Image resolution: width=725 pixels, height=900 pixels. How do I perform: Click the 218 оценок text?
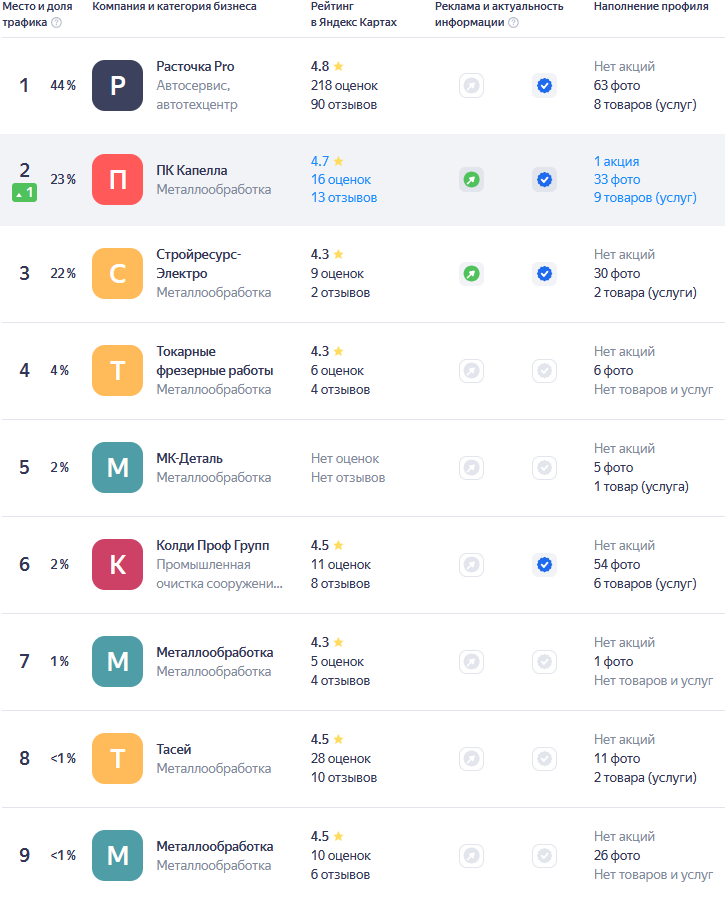[344, 86]
